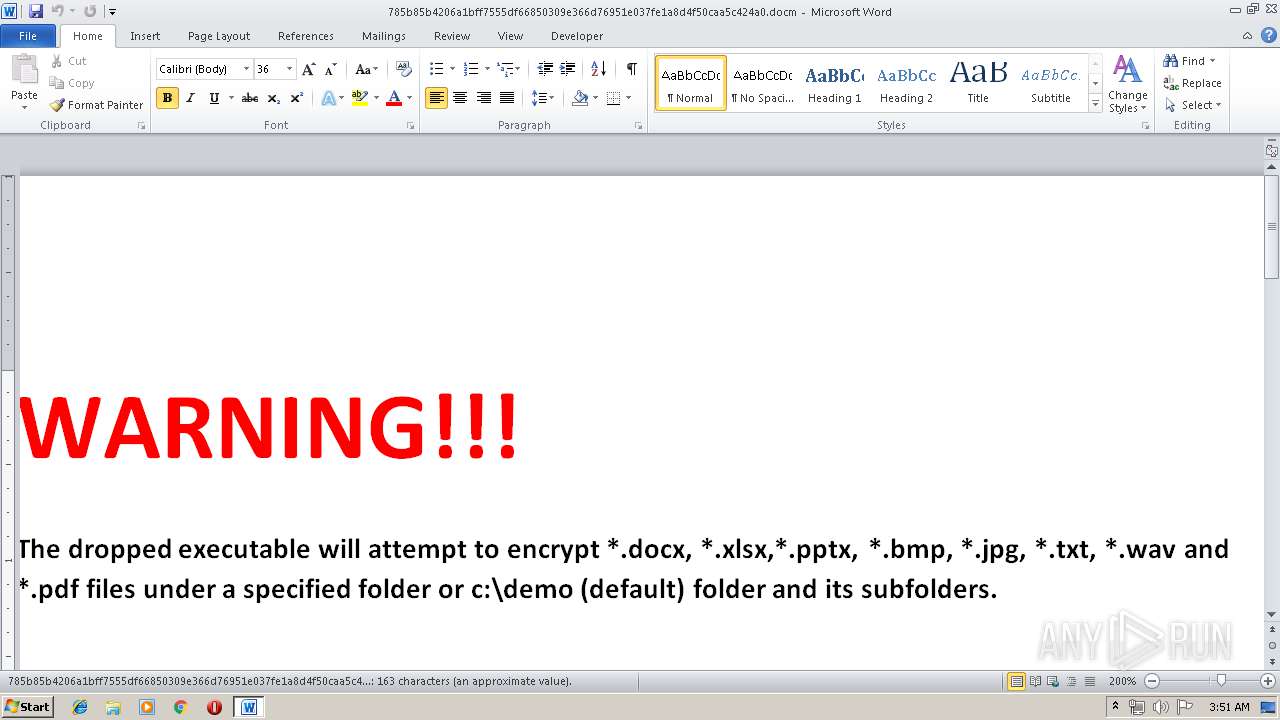The height and width of the screenshot is (720, 1280).
Task: Switch to Full Screen Reading view
Action: click(x=1034, y=681)
